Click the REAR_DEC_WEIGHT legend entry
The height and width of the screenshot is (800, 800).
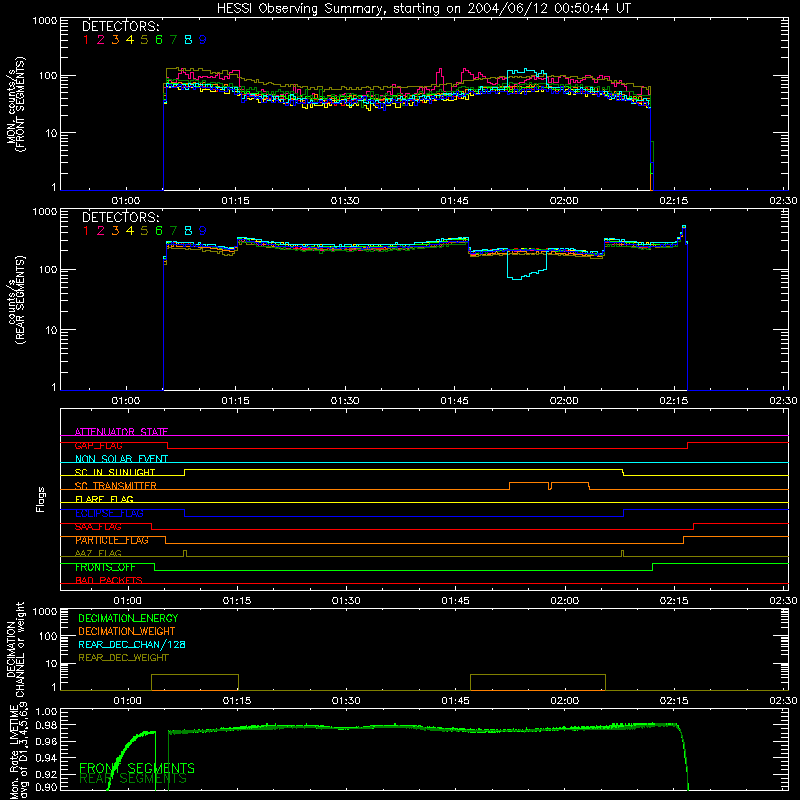[123, 658]
